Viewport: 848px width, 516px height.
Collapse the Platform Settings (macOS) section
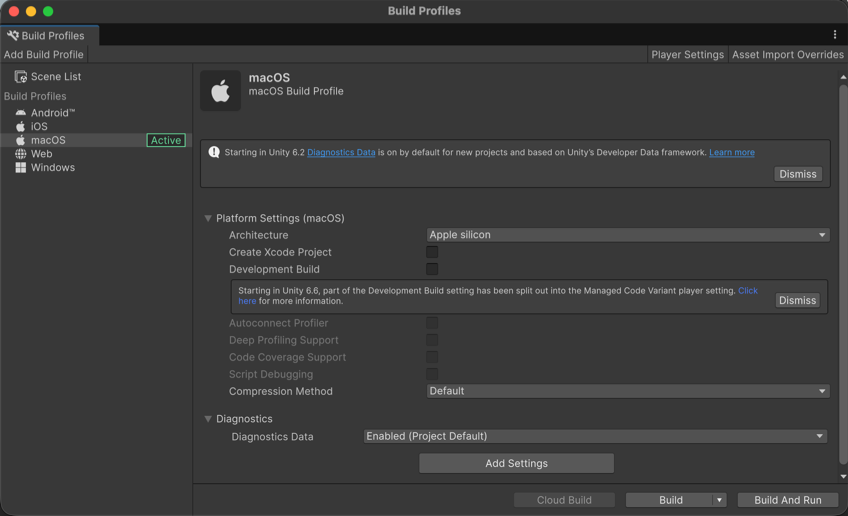[x=208, y=218]
